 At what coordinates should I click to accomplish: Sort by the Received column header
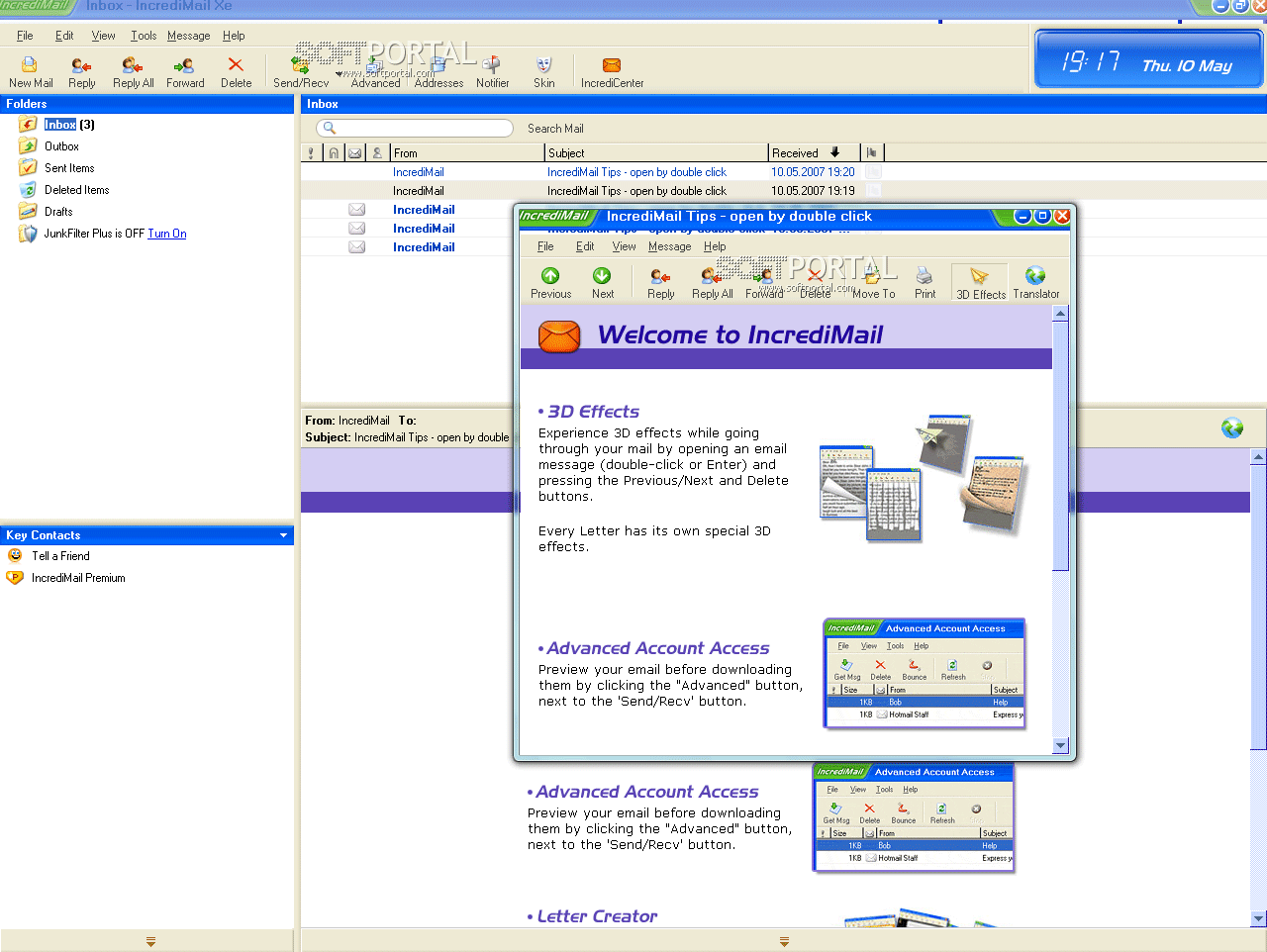click(x=814, y=152)
